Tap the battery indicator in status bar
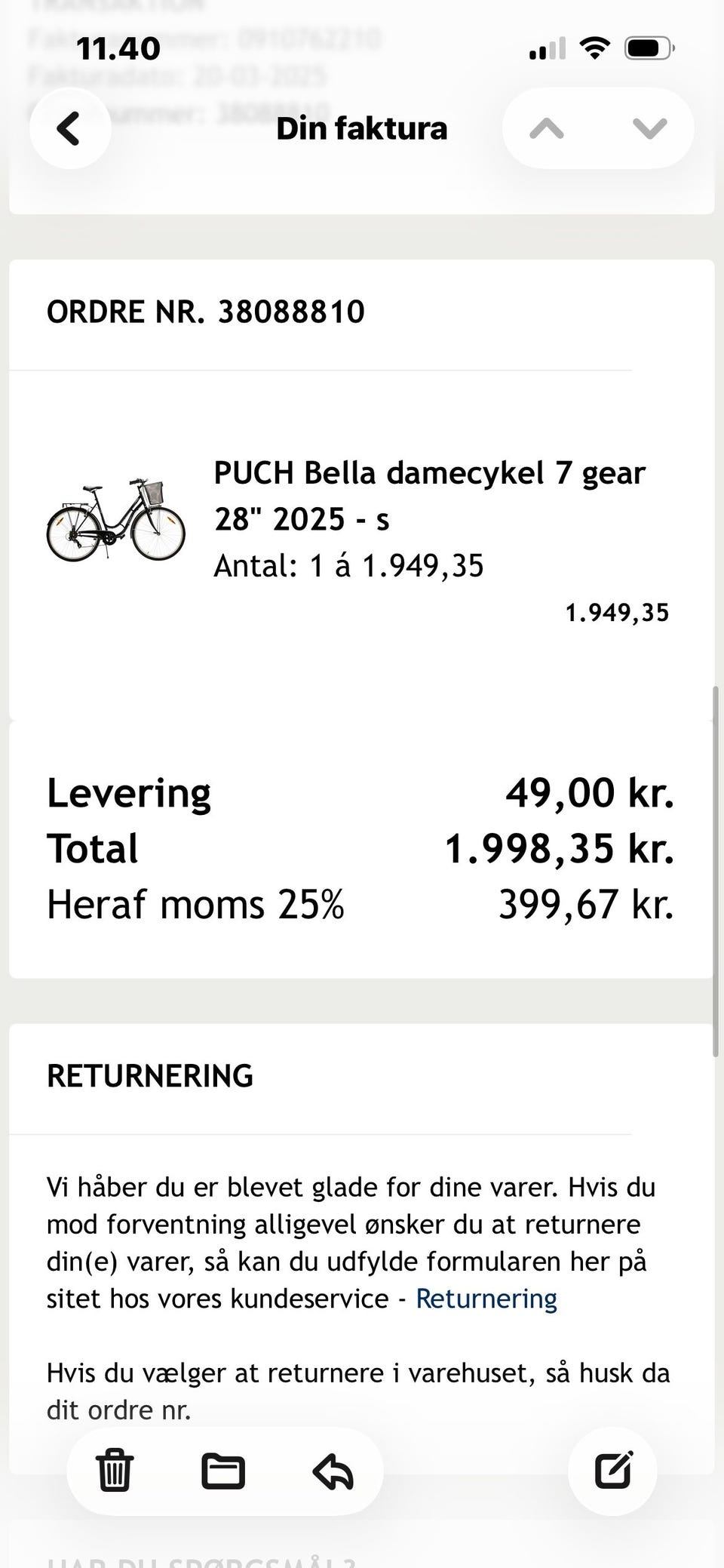The height and width of the screenshot is (1568, 724). (649, 50)
